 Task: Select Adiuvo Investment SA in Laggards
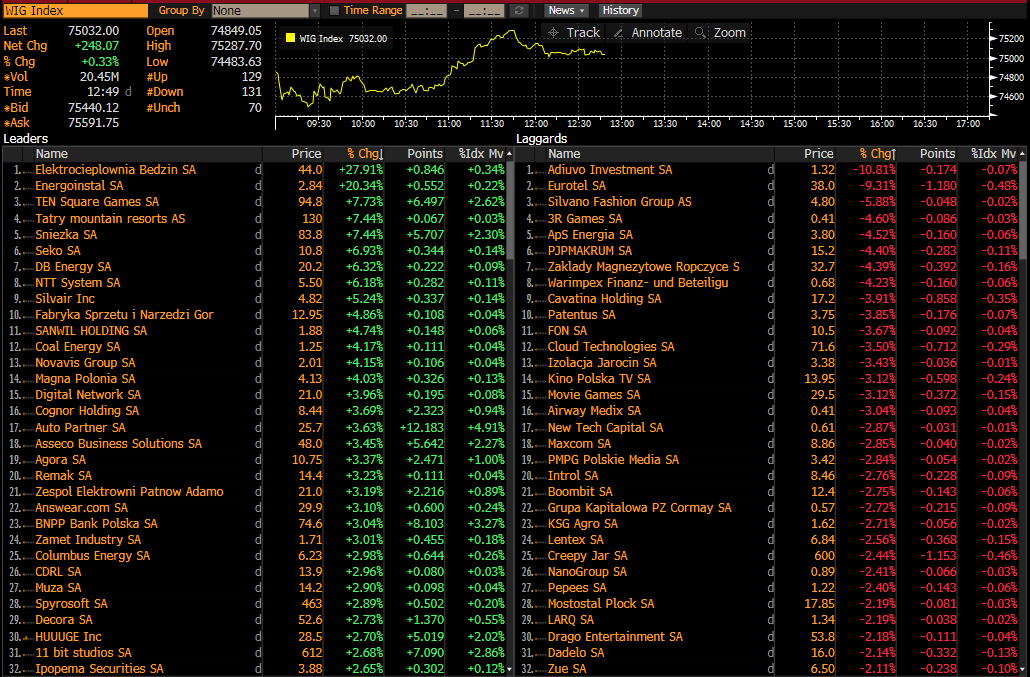tap(609, 170)
